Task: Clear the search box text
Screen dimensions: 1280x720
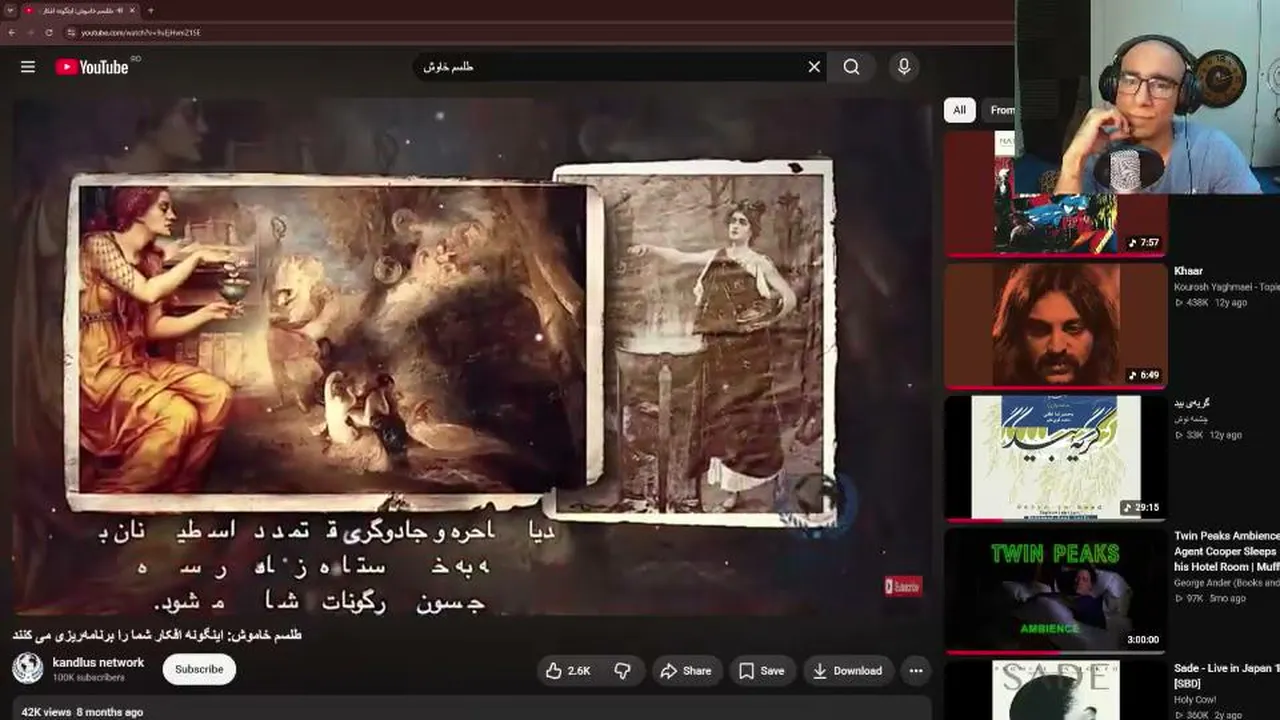Action: coord(814,67)
